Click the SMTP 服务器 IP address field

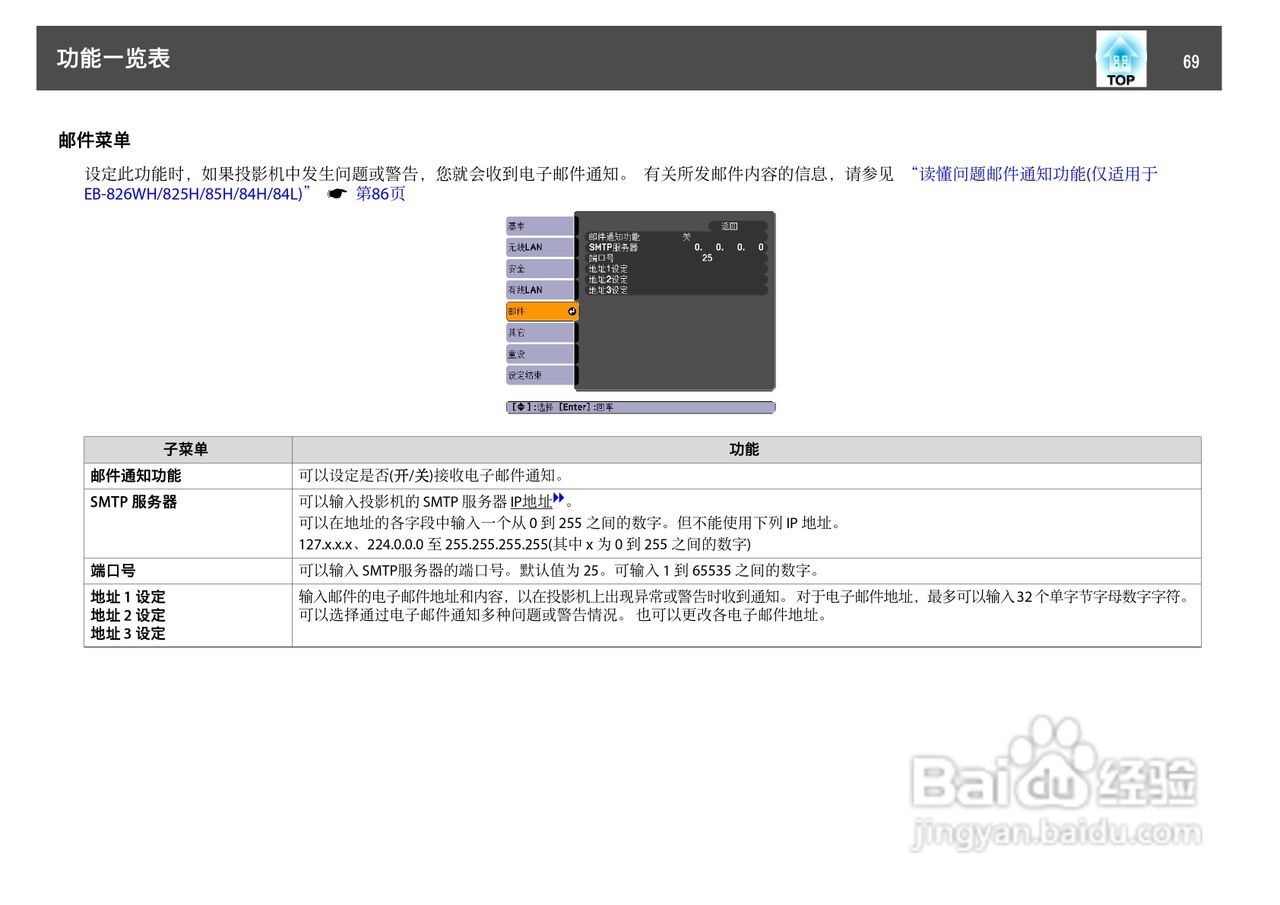pyautogui.click(x=728, y=247)
